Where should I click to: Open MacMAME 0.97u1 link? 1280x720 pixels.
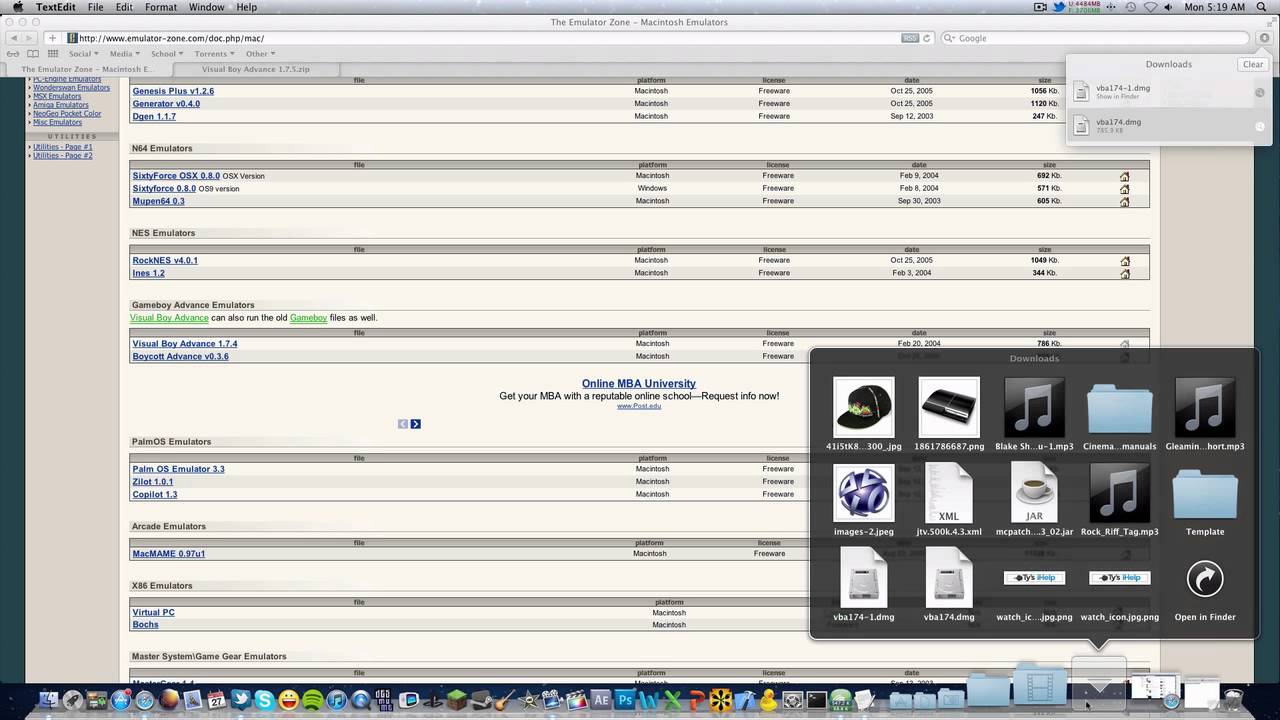point(168,554)
